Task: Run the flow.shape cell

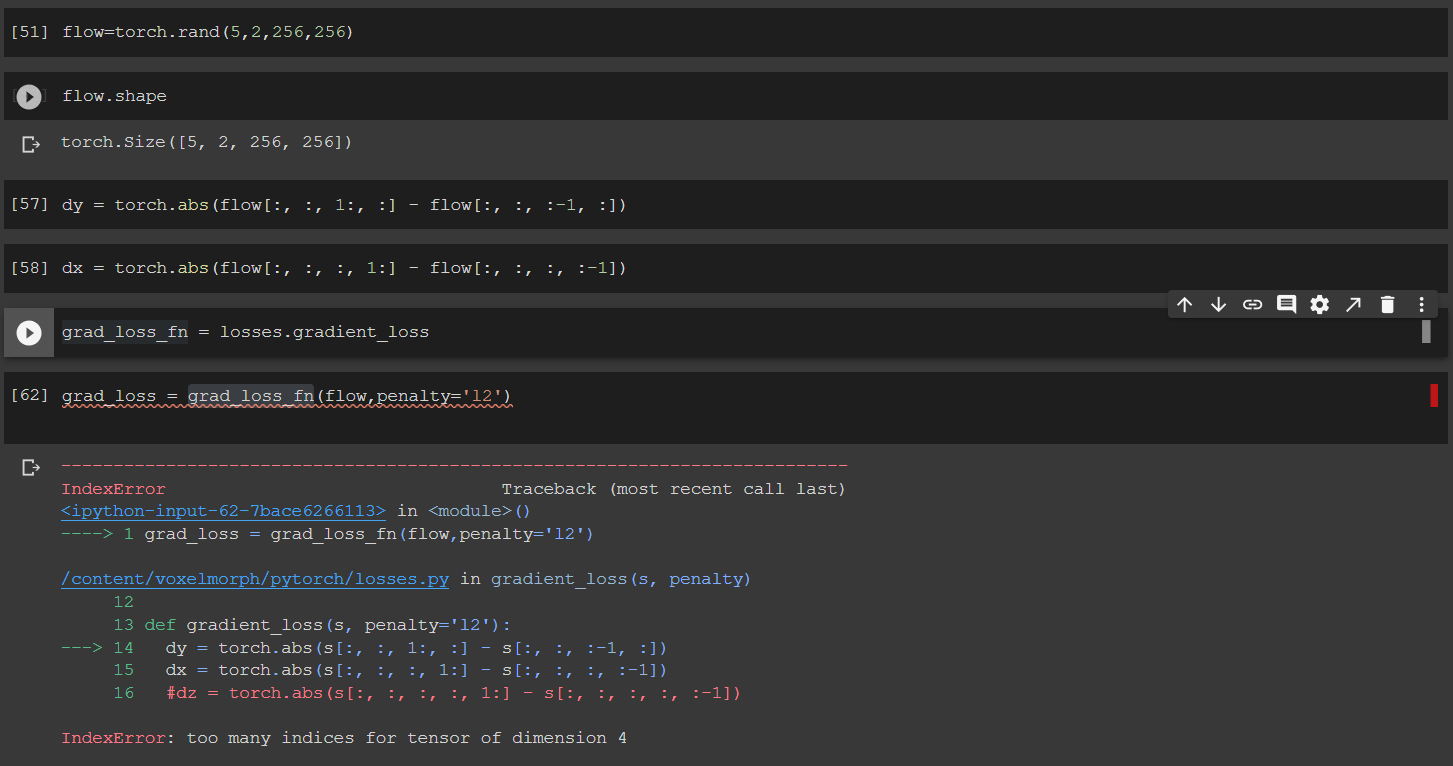Action: point(28,96)
